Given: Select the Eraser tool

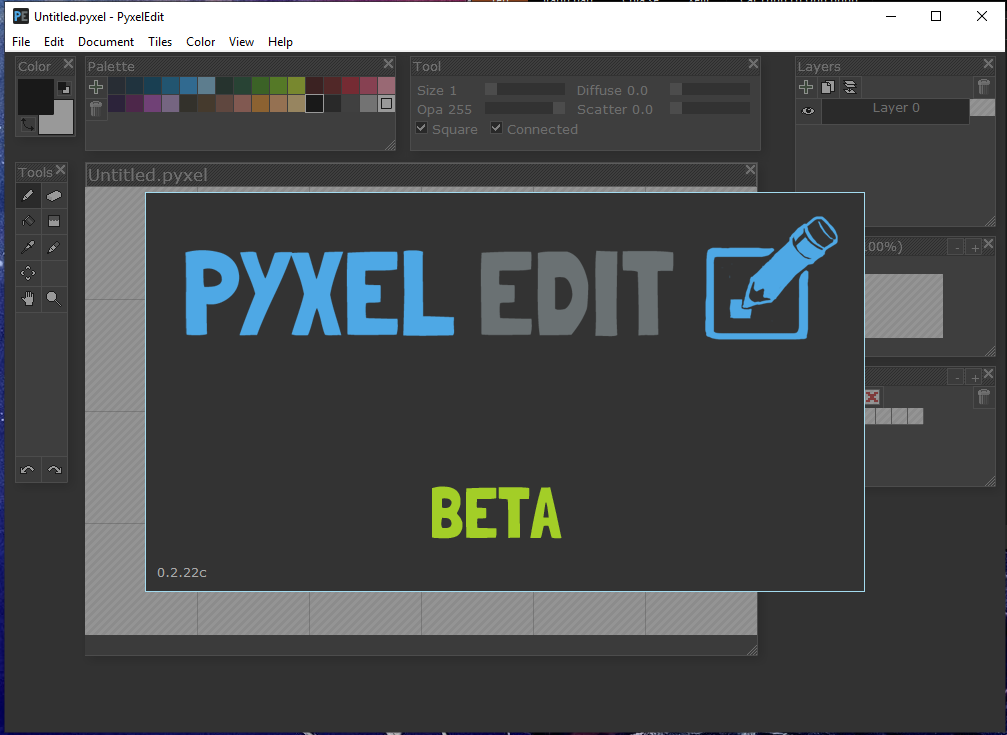Looking at the screenshot, I should tap(54, 196).
